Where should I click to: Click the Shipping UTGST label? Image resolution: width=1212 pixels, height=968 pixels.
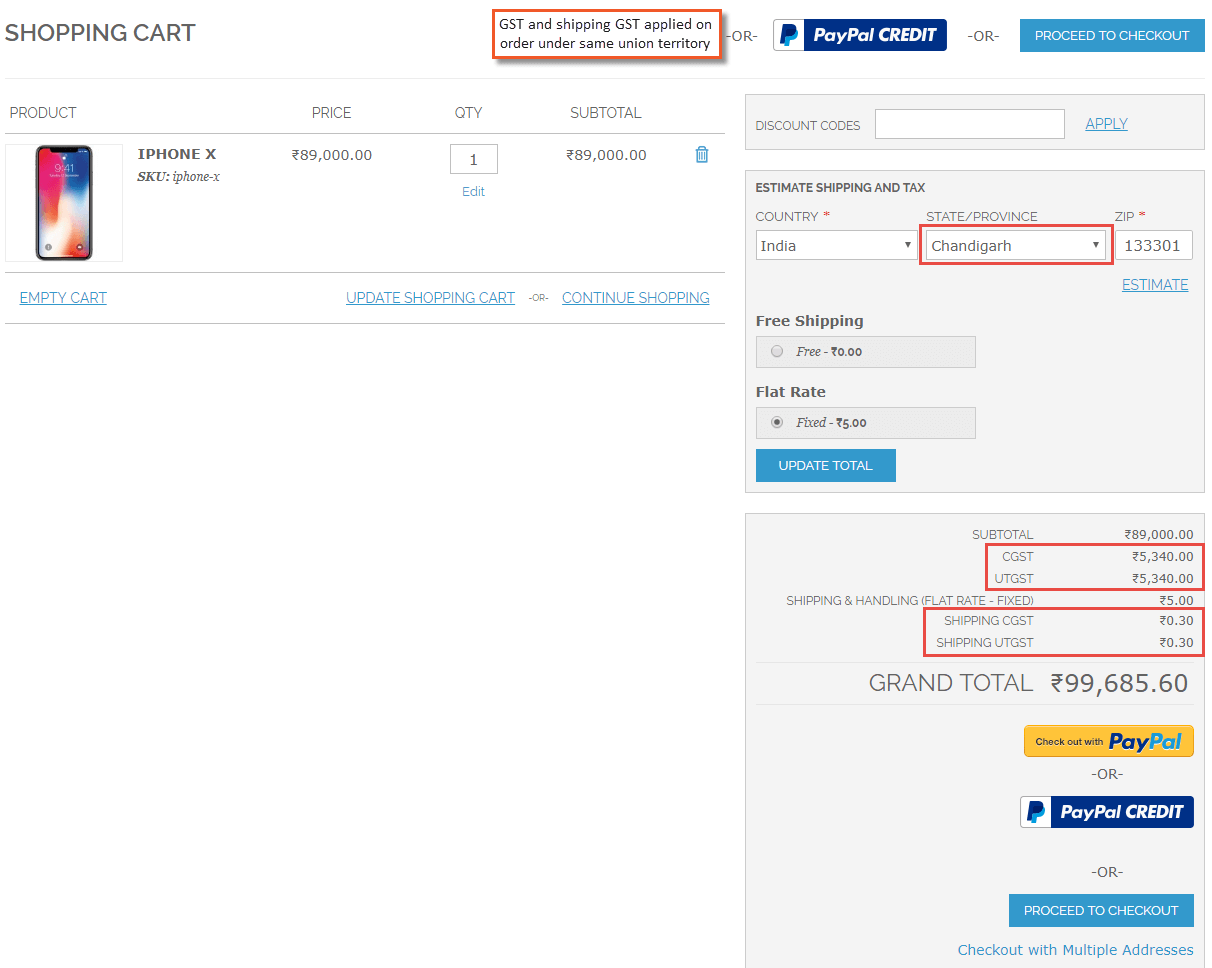pos(985,643)
